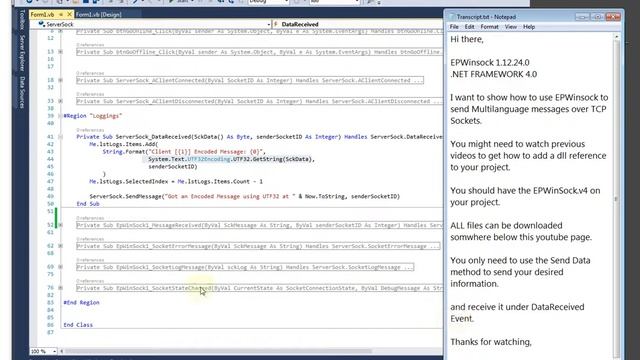
Task: Open the Toolbox side panel
Action: click(x=22, y=20)
